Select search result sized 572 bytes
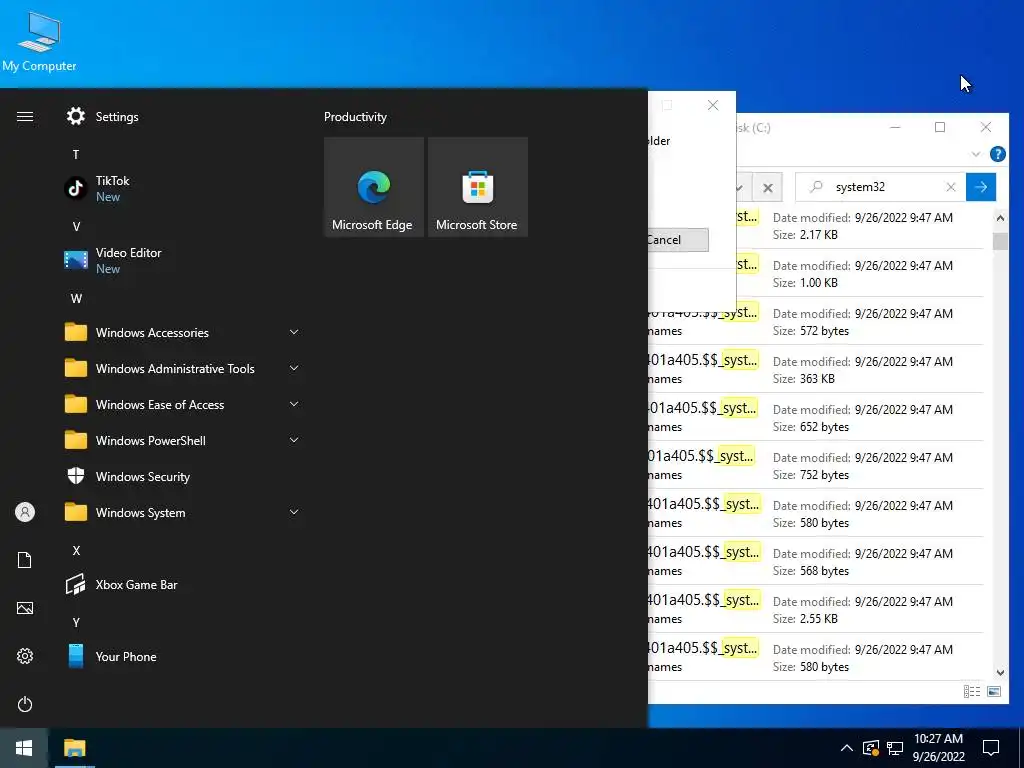1024x768 pixels. [816, 322]
